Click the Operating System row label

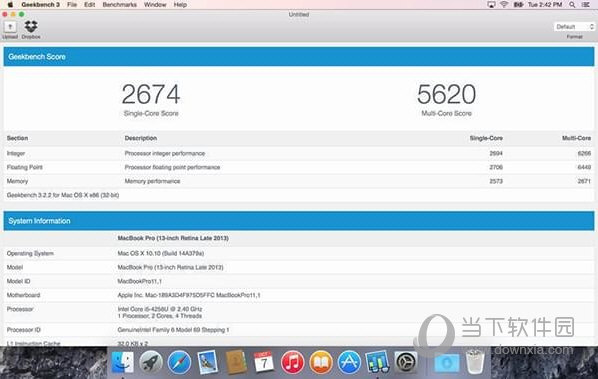coord(30,253)
